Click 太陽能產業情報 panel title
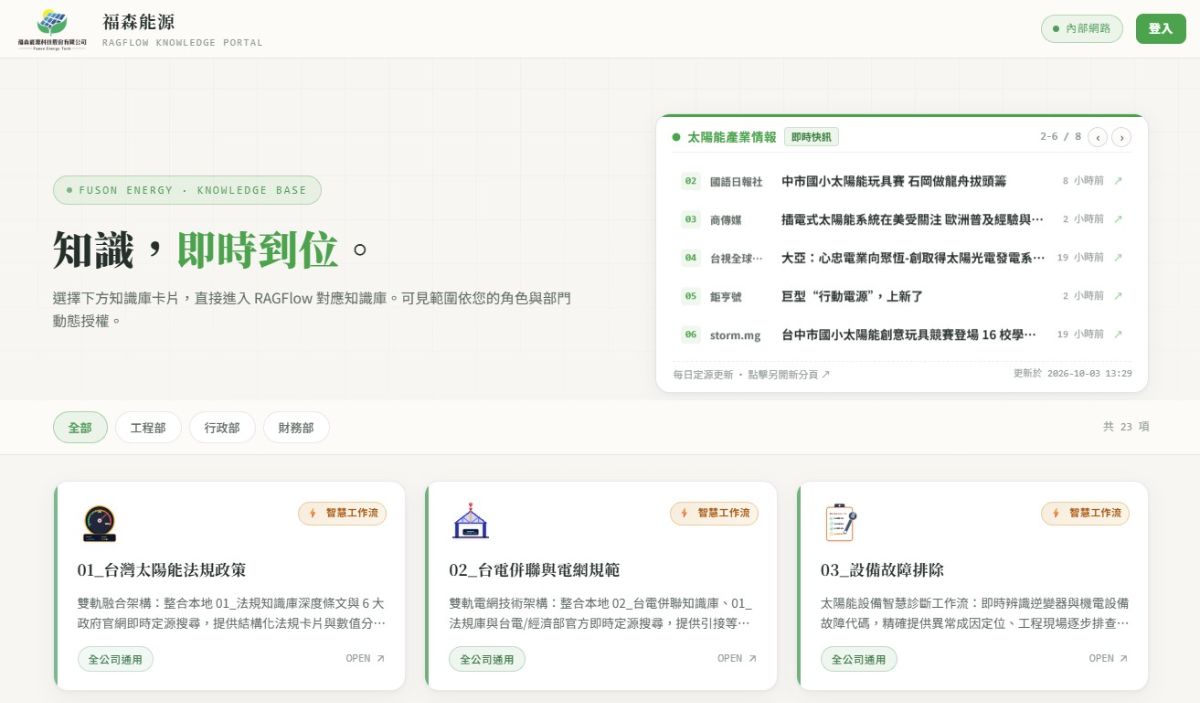1200x703 pixels. pos(732,137)
